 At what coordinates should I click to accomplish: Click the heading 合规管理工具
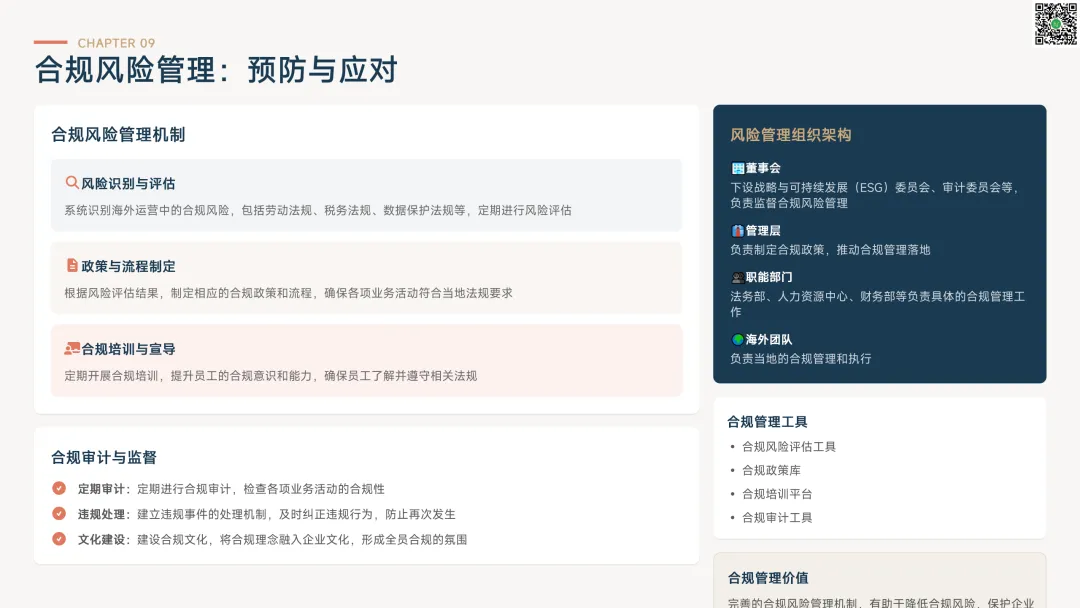[x=767, y=421]
